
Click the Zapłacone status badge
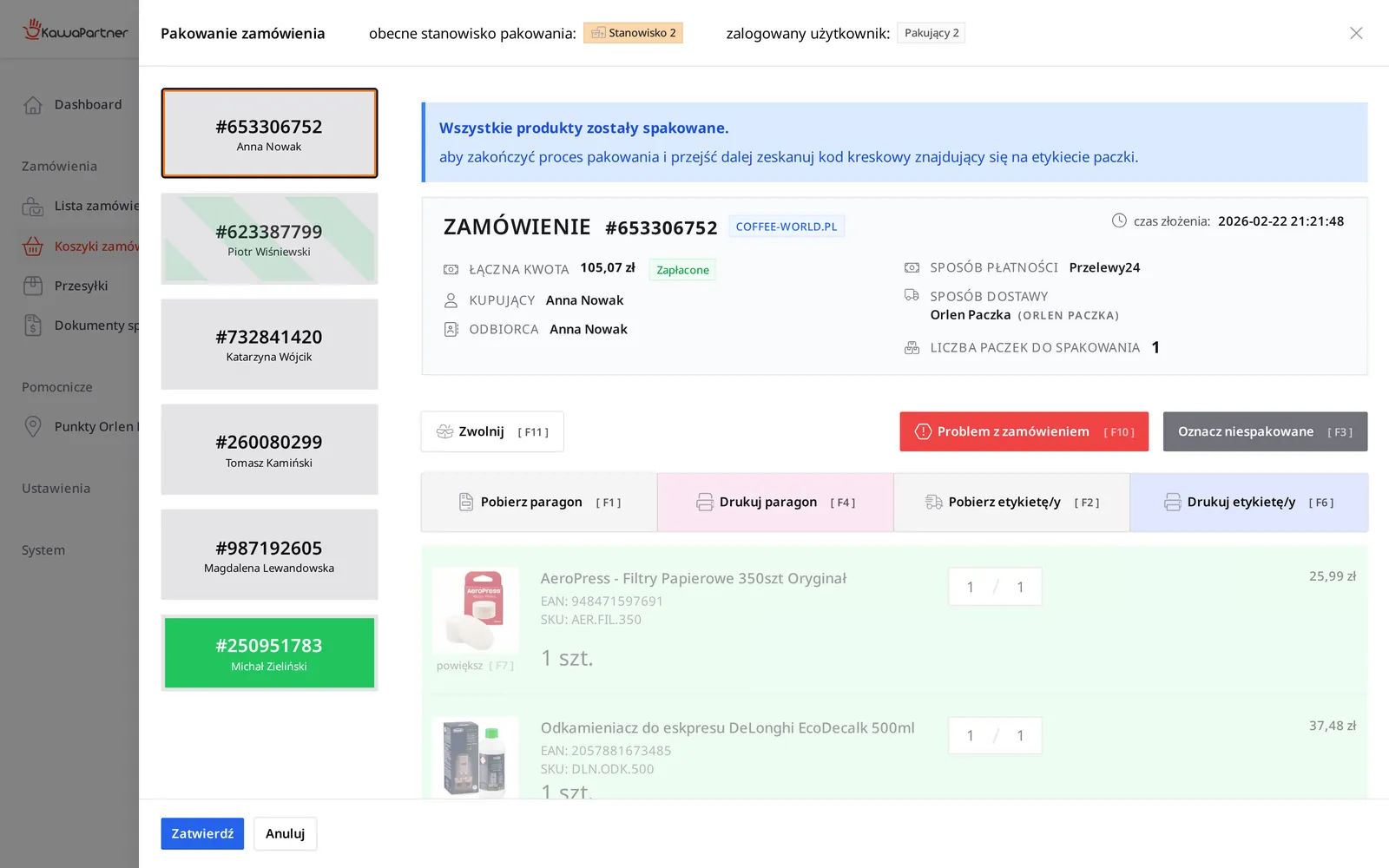click(x=682, y=270)
